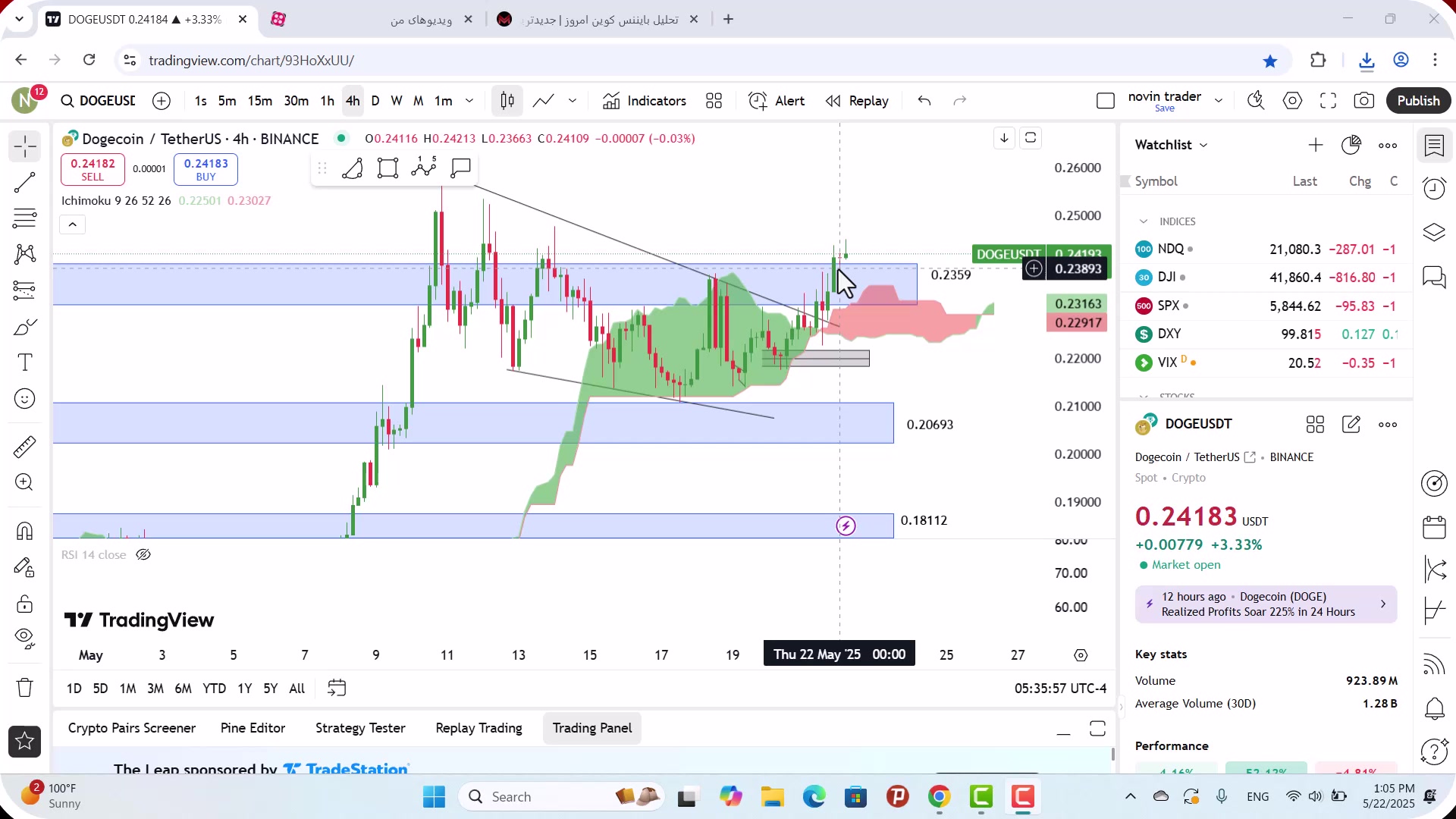Open the layout setup square icon
This screenshot has width=1456, height=819.
[x=1106, y=101]
